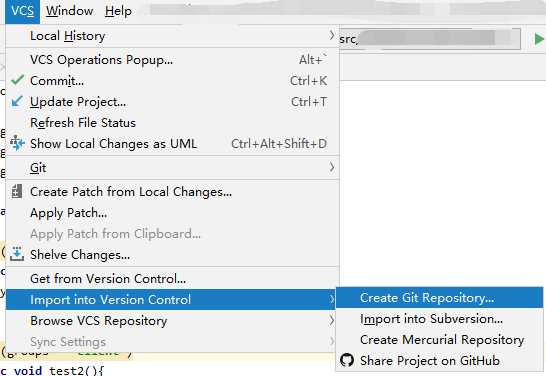
Task: Open the VCS menu
Action: coord(22,11)
